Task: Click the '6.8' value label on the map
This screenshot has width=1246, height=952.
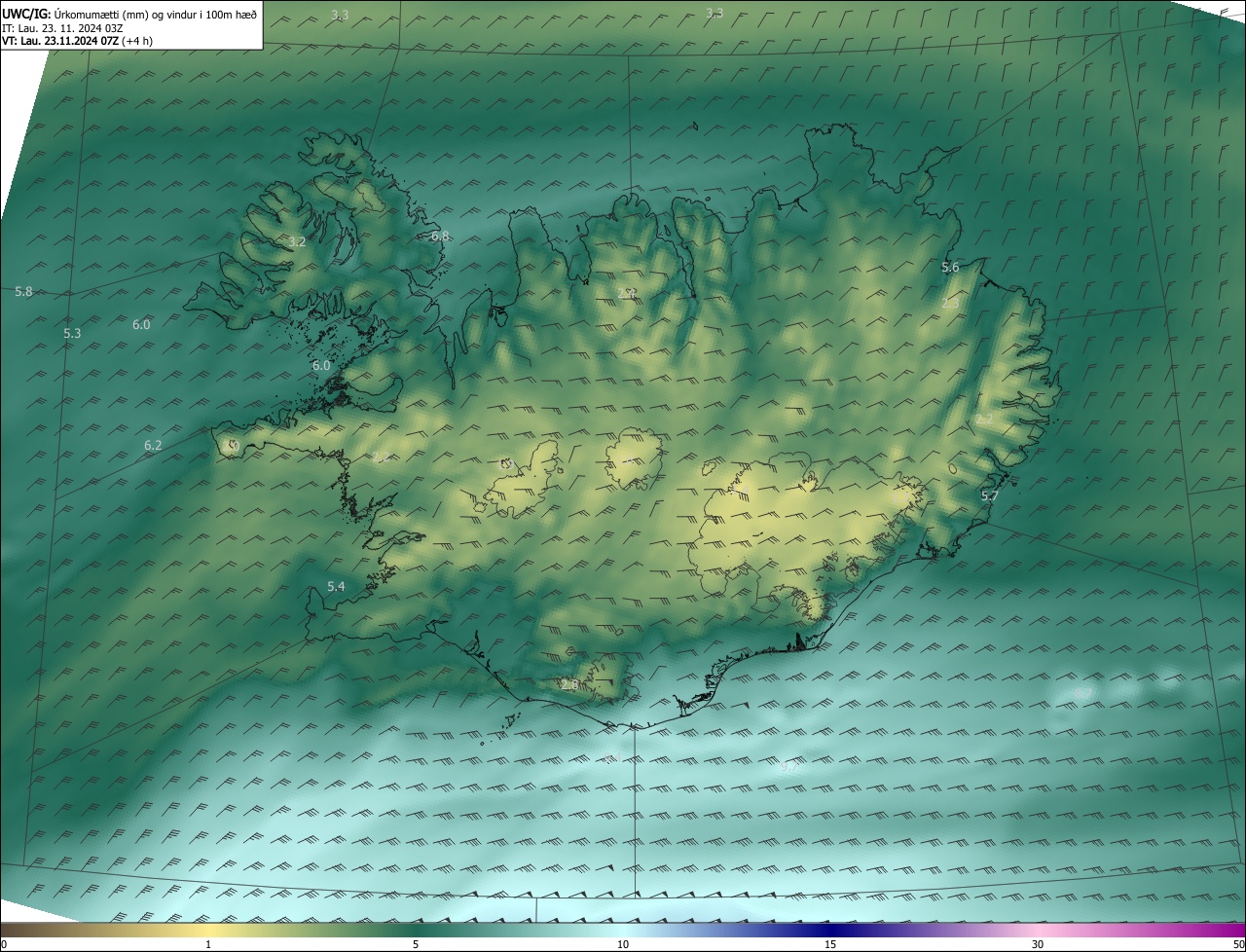Action: coord(440,236)
